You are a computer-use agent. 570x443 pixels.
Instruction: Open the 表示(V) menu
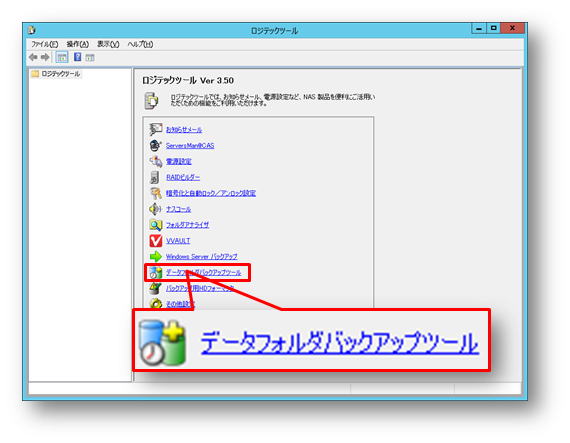tap(108, 44)
